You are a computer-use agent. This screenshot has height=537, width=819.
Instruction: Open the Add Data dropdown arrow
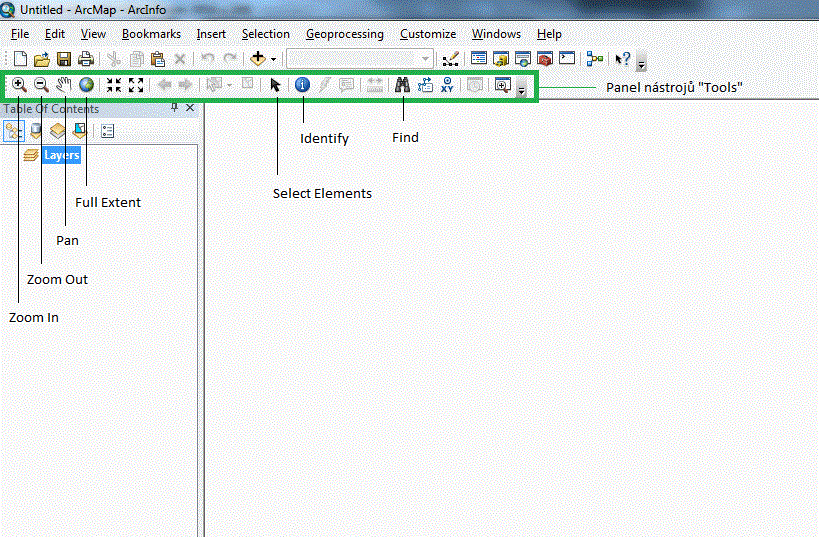pyautogui.click(x=273, y=59)
